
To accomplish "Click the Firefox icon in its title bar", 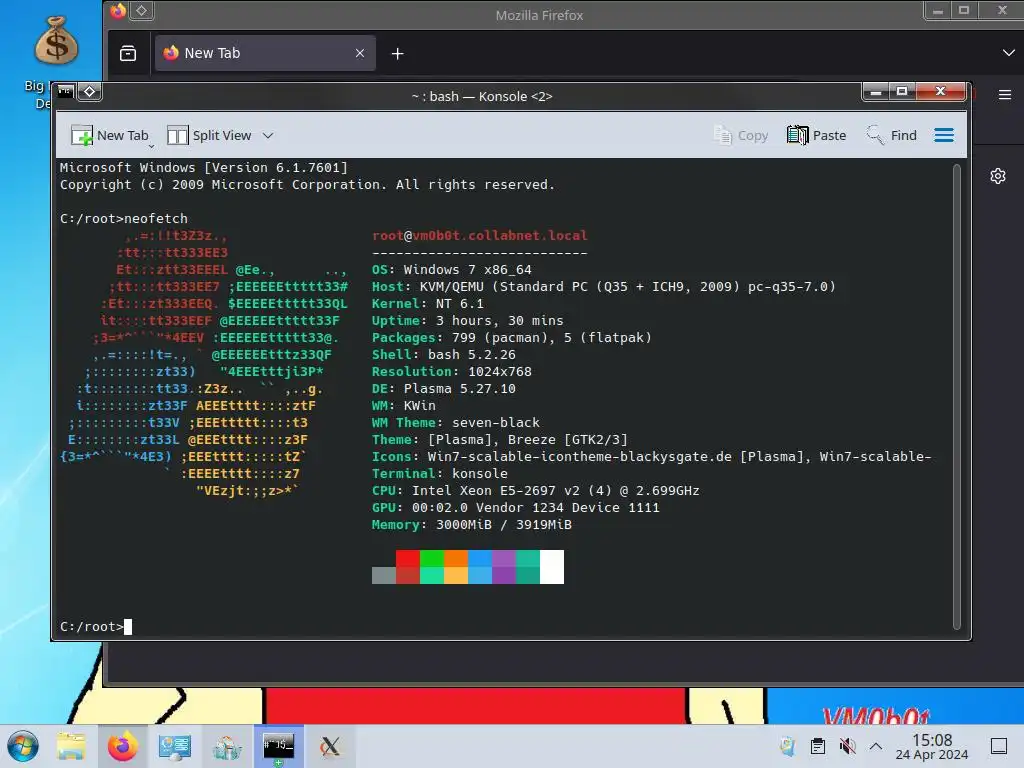I will point(118,11).
